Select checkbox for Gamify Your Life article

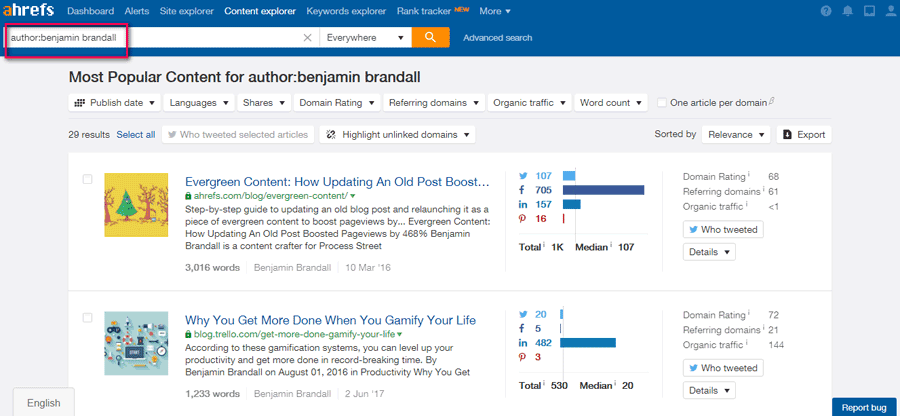(87, 317)
